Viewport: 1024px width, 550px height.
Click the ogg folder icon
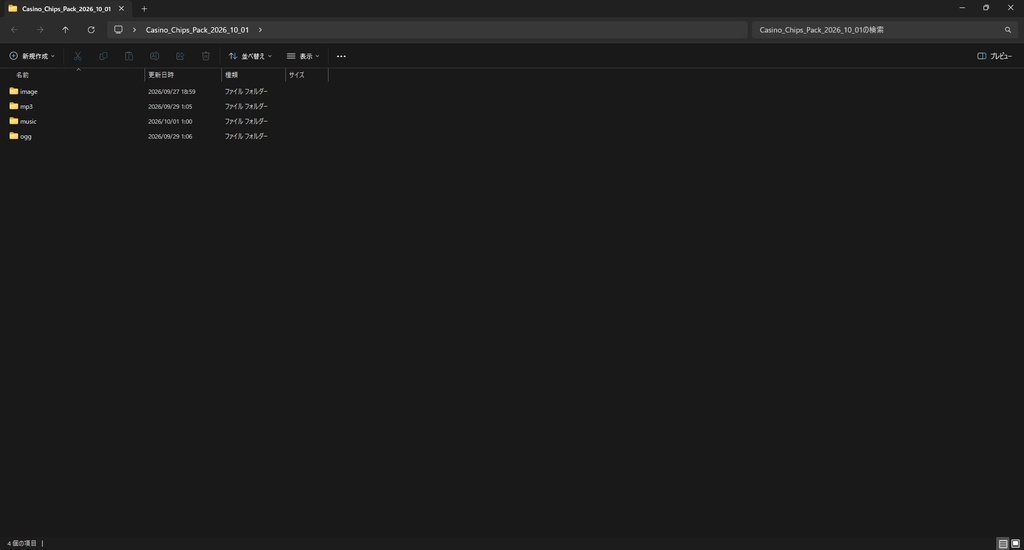pyautogui.click(x=14, y=136)
